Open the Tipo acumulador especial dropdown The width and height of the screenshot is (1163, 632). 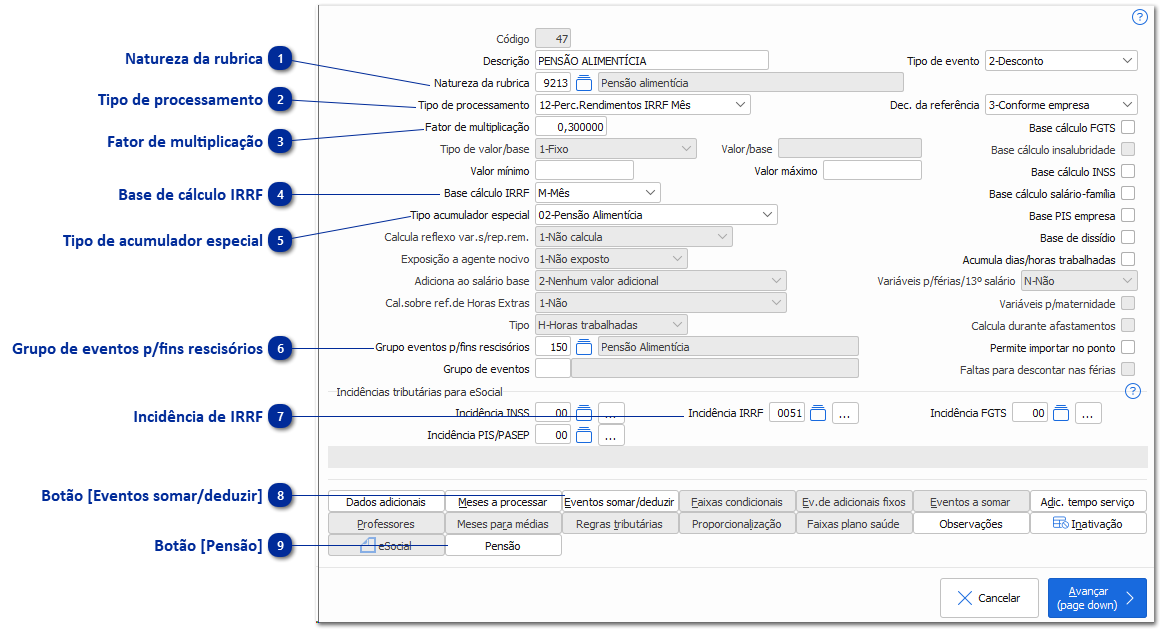[x=656, y=215]
